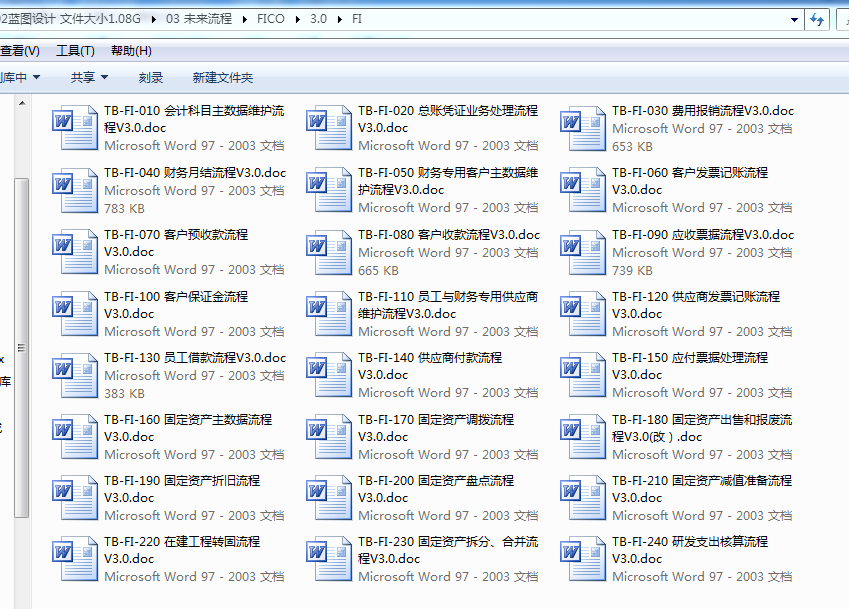Expand the arrow before 03 未来流程 in path
Screen dimensions: 849x609
[154, 19]
